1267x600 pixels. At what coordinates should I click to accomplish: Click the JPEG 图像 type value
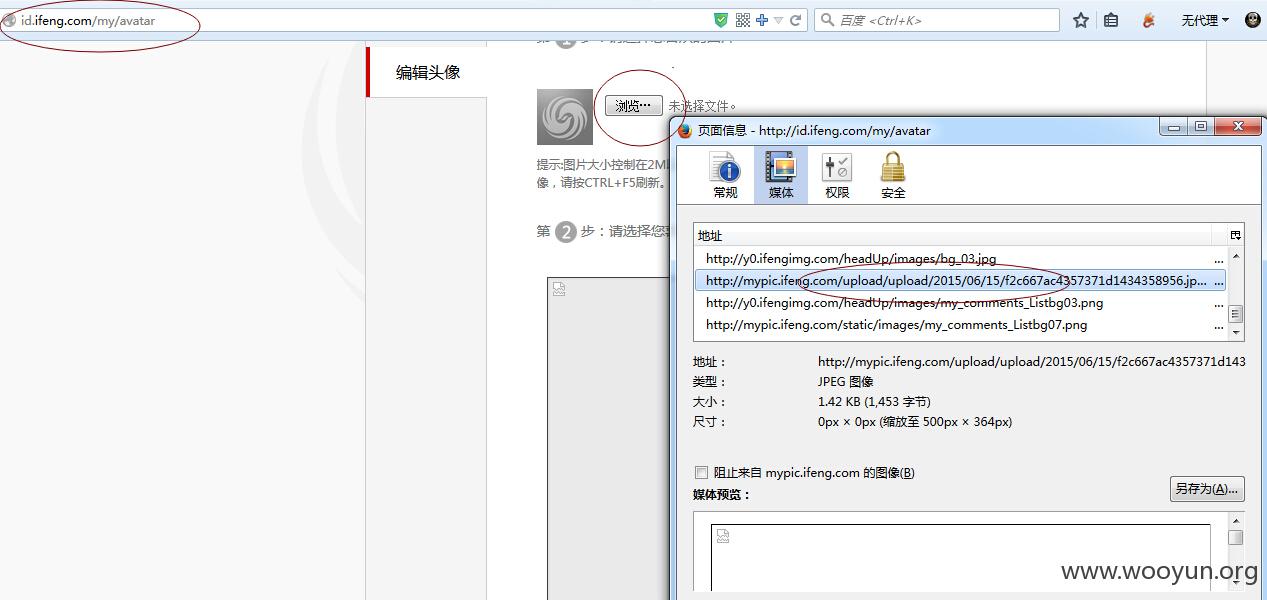[846, 382]
